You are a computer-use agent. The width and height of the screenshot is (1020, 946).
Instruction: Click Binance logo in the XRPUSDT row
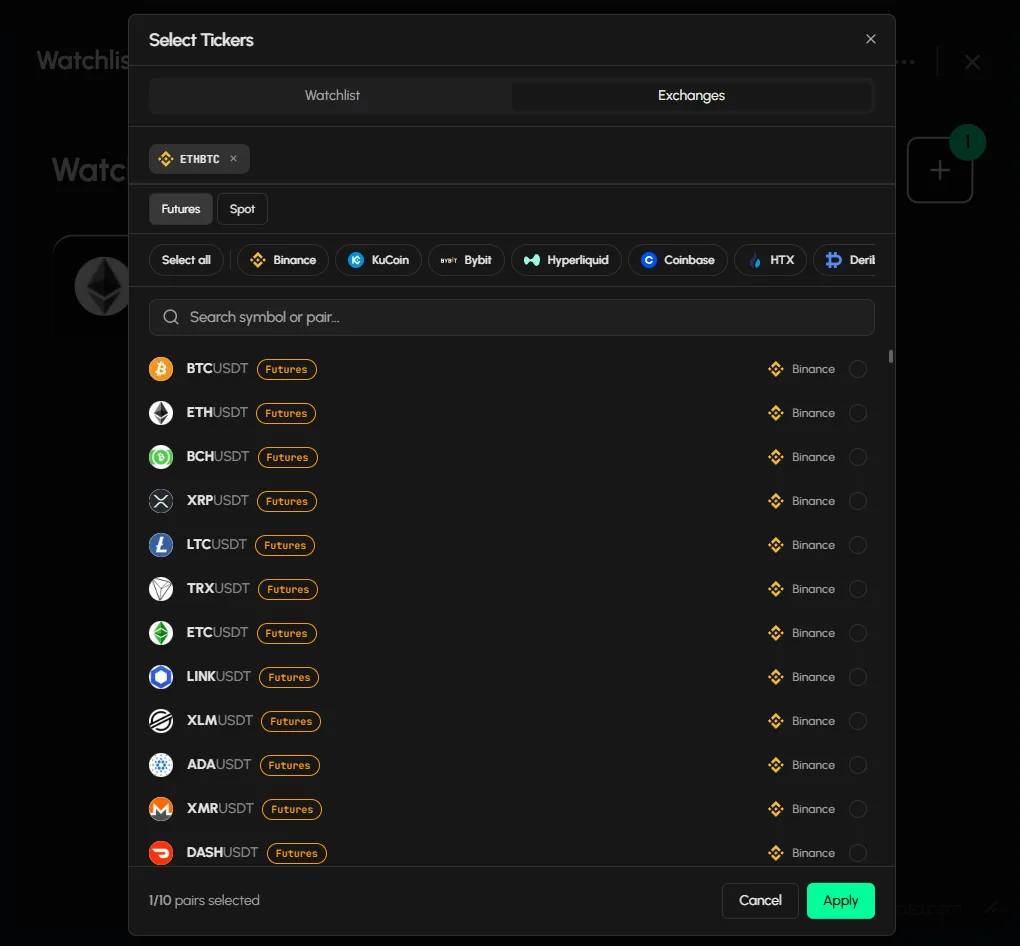tap(775, 501)
